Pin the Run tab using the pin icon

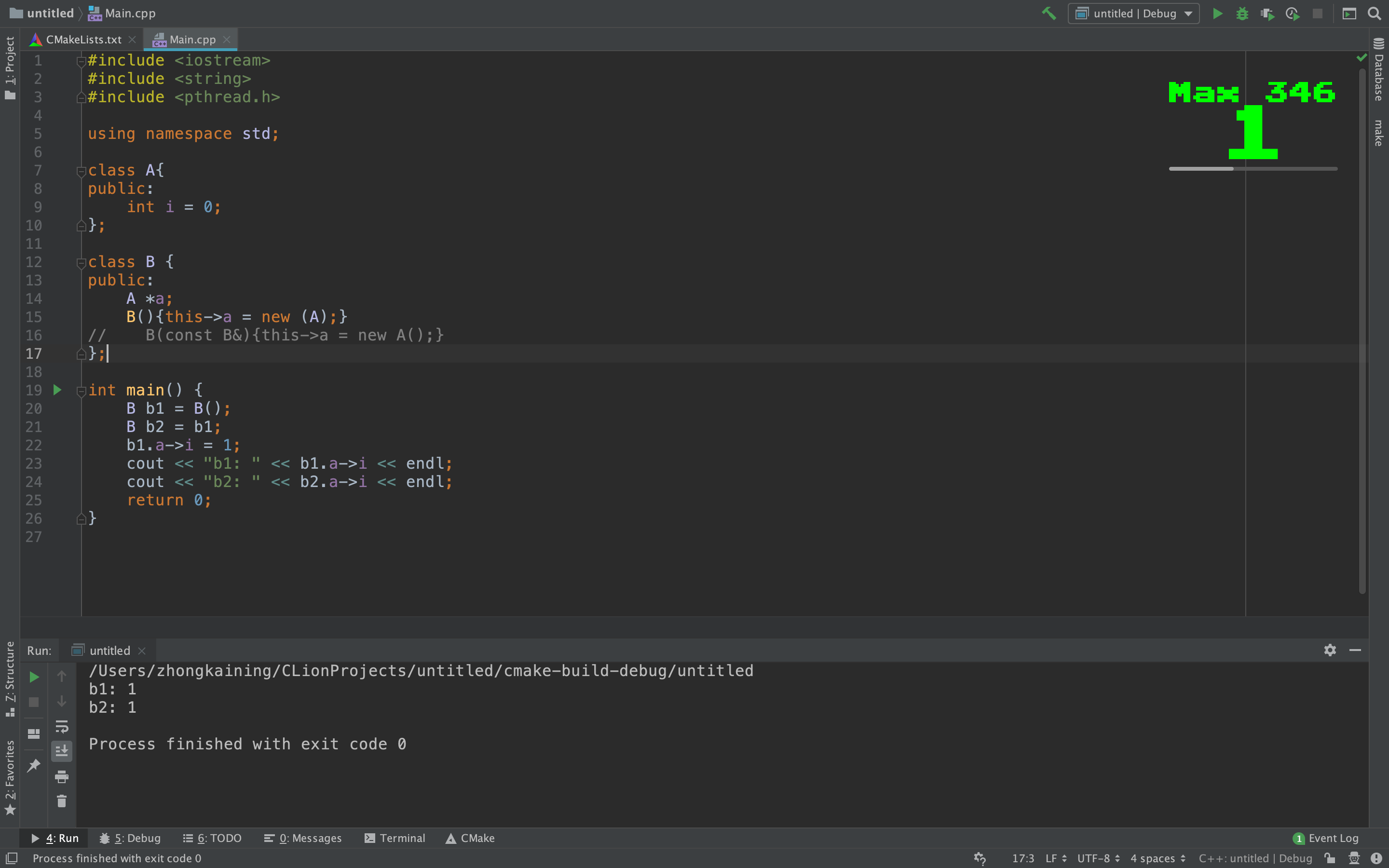pyautogui.click(x=34, y=765)
